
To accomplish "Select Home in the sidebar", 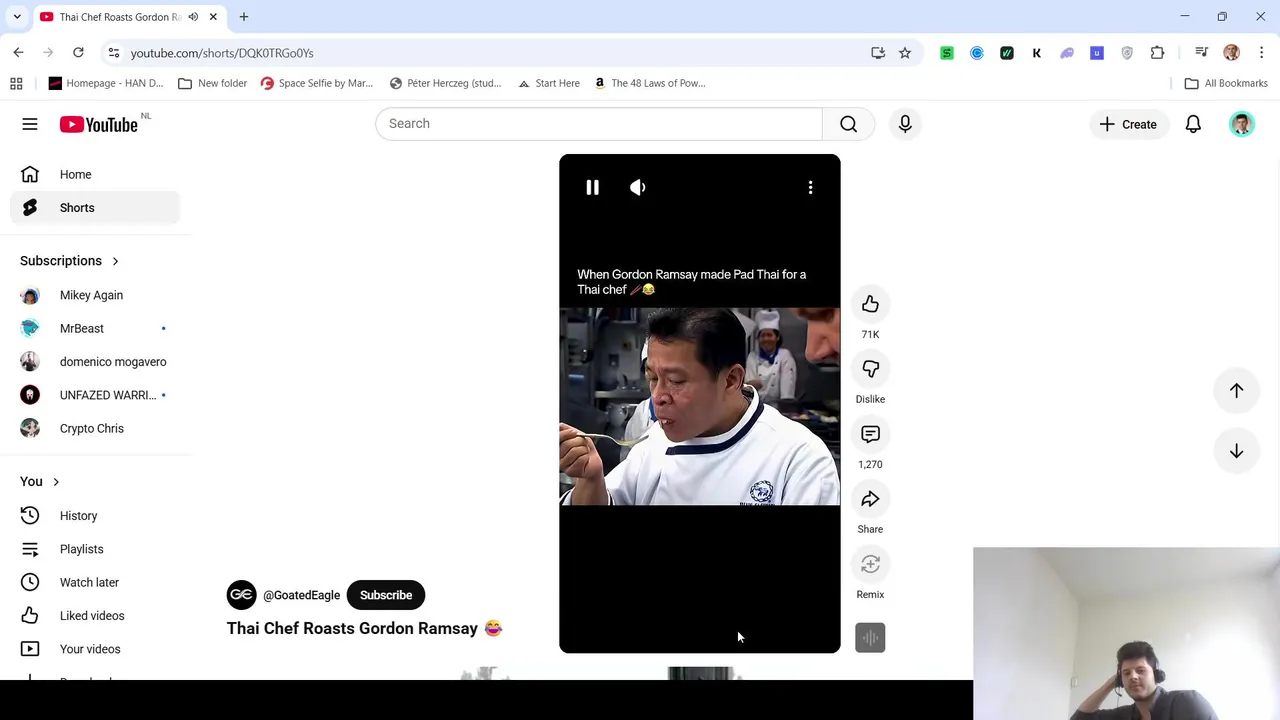I will click(96, 174).
